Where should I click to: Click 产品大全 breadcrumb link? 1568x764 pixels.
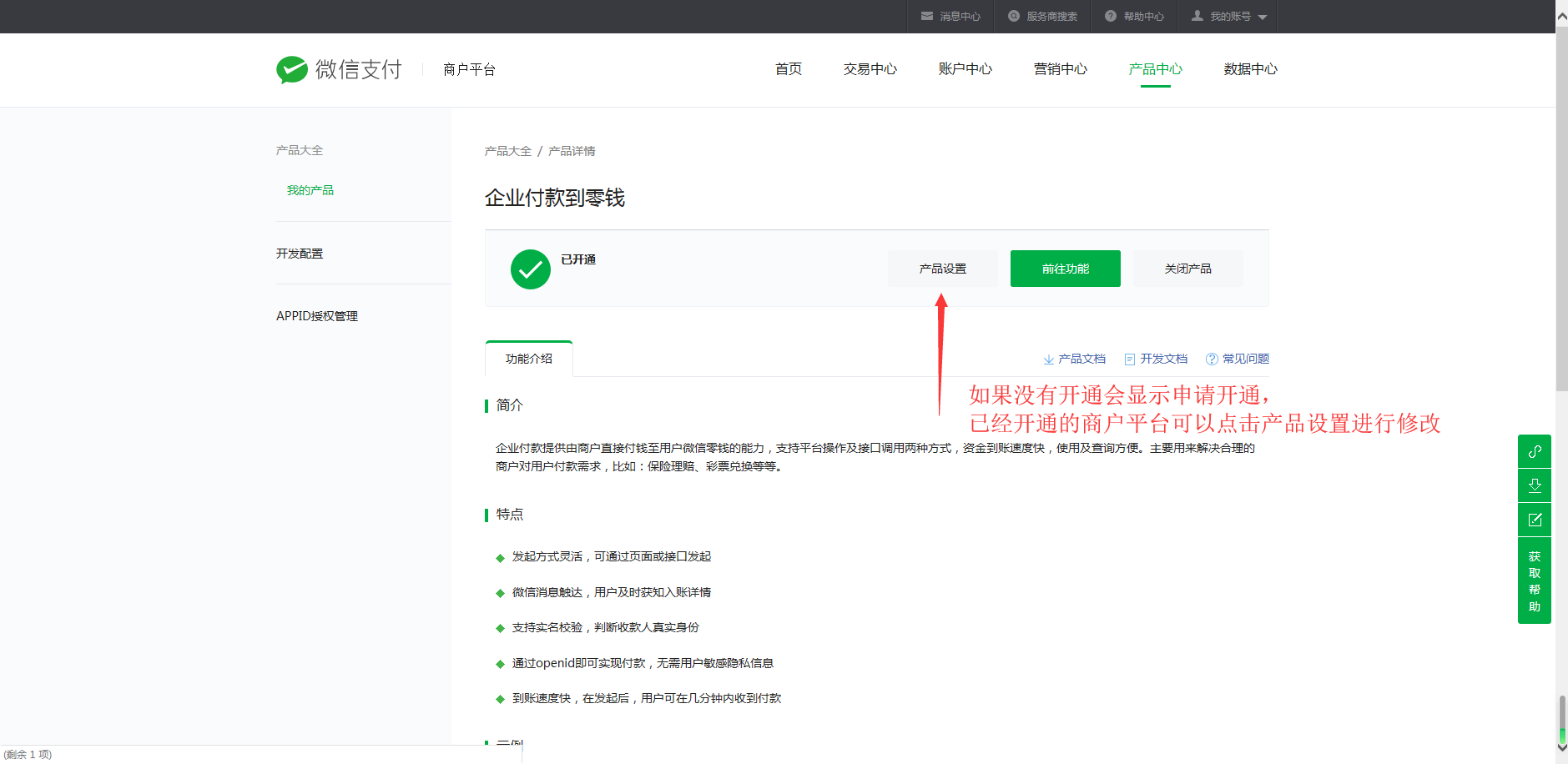[x=507, y=151]
